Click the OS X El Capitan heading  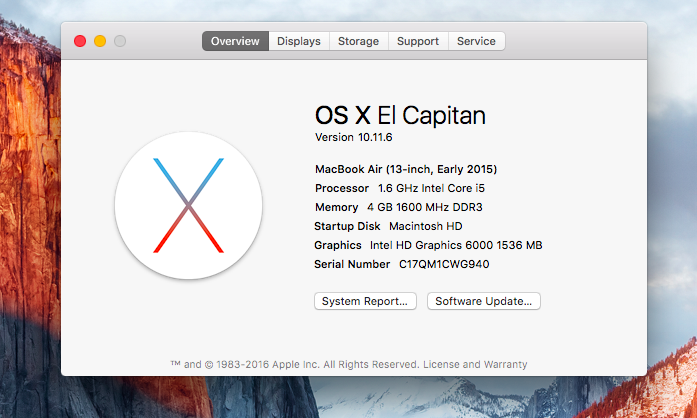click(x=400, y=116)
